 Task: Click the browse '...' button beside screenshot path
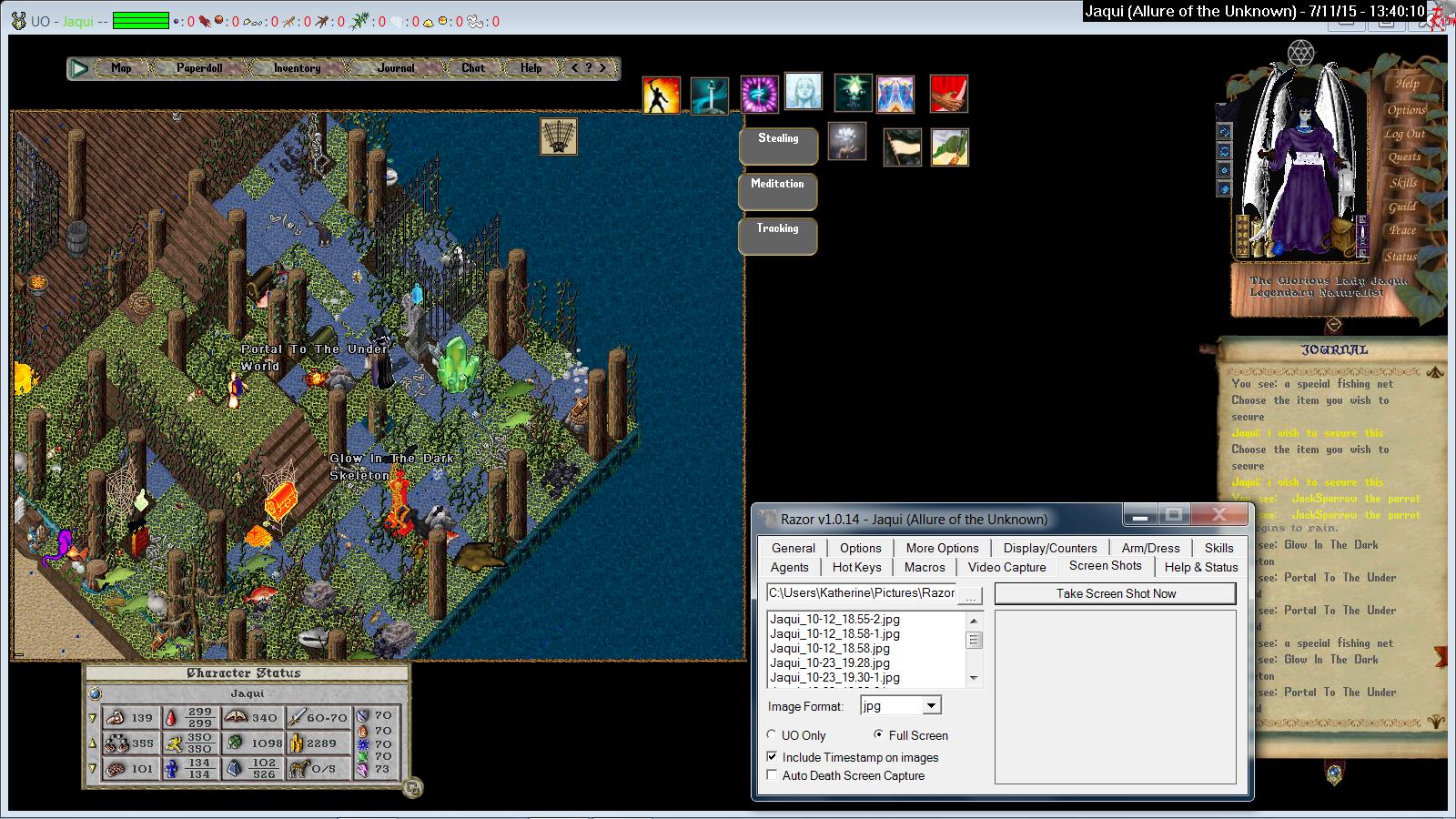971,594
